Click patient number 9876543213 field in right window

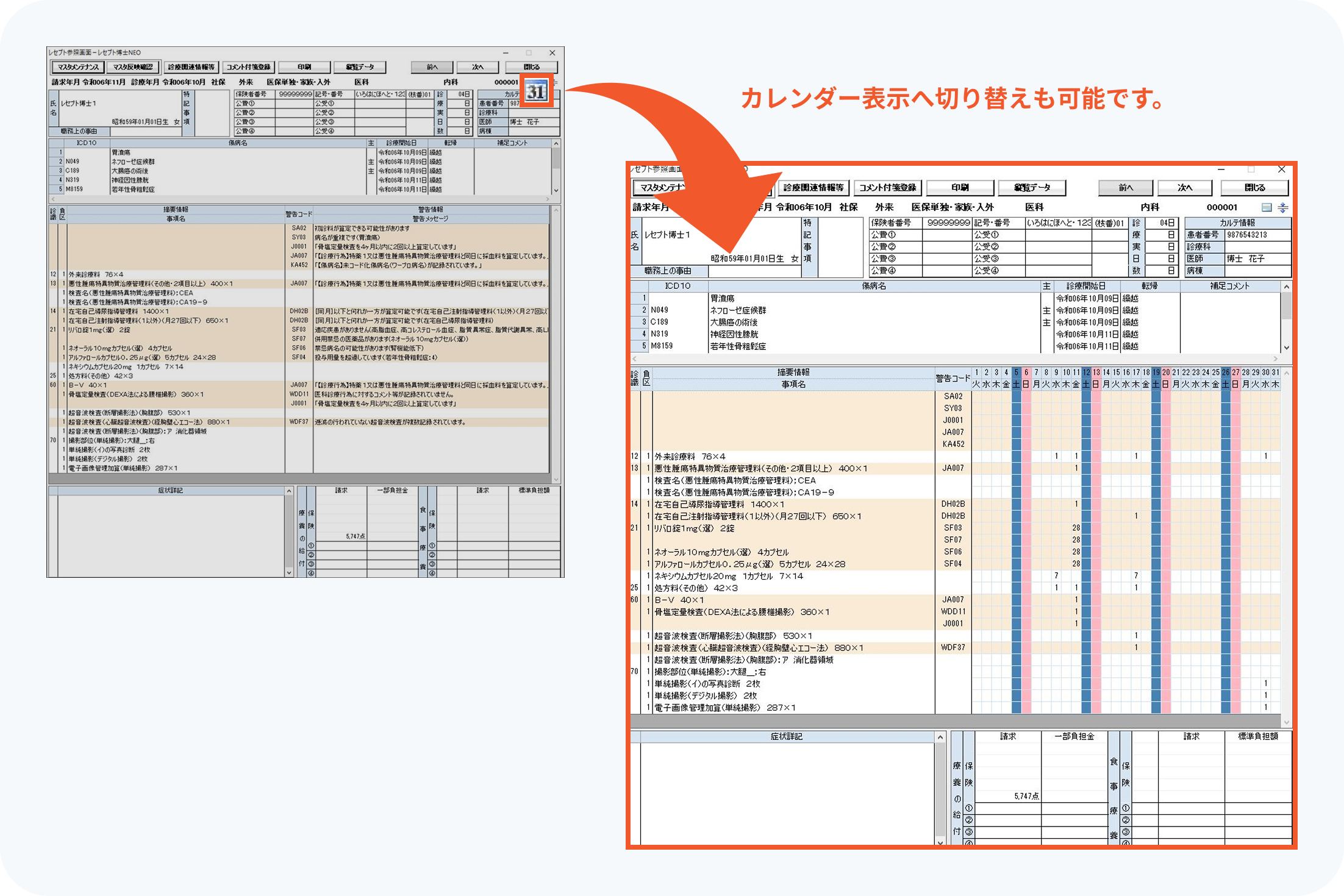pyautogui.click(x=1258, y=235)
